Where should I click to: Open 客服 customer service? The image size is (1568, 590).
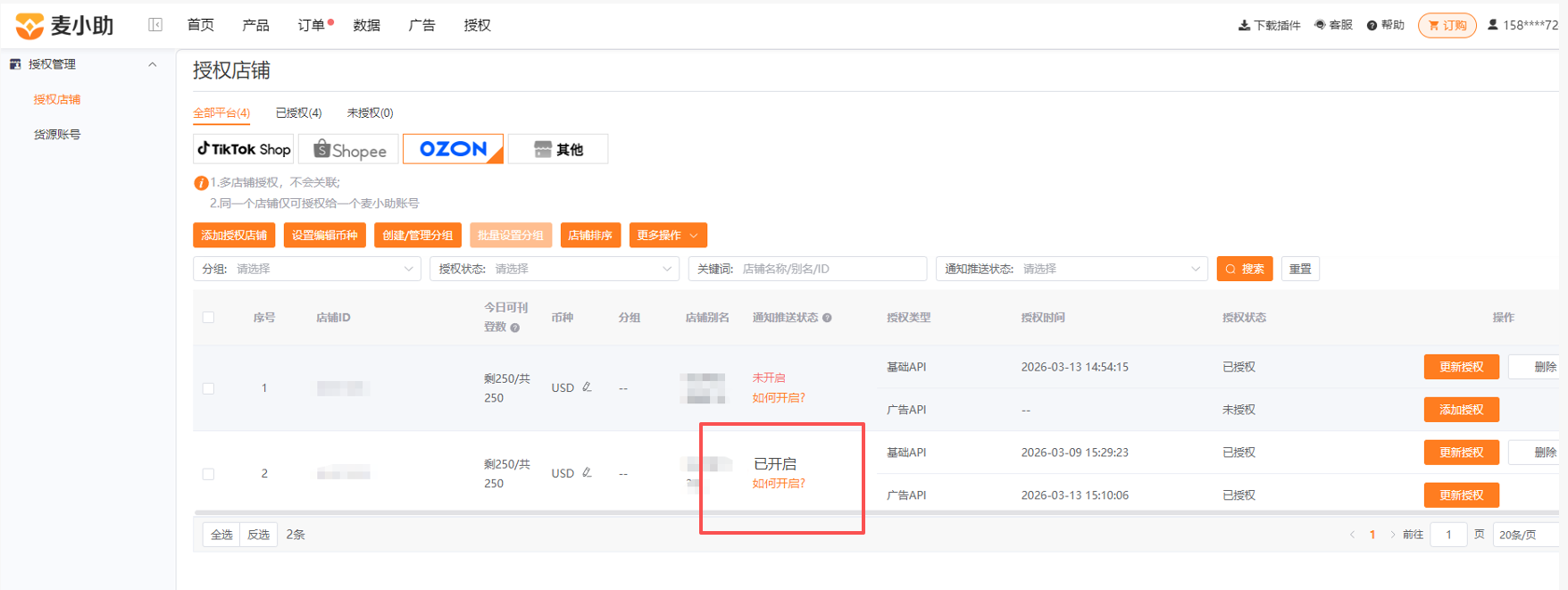[1333, 25]
